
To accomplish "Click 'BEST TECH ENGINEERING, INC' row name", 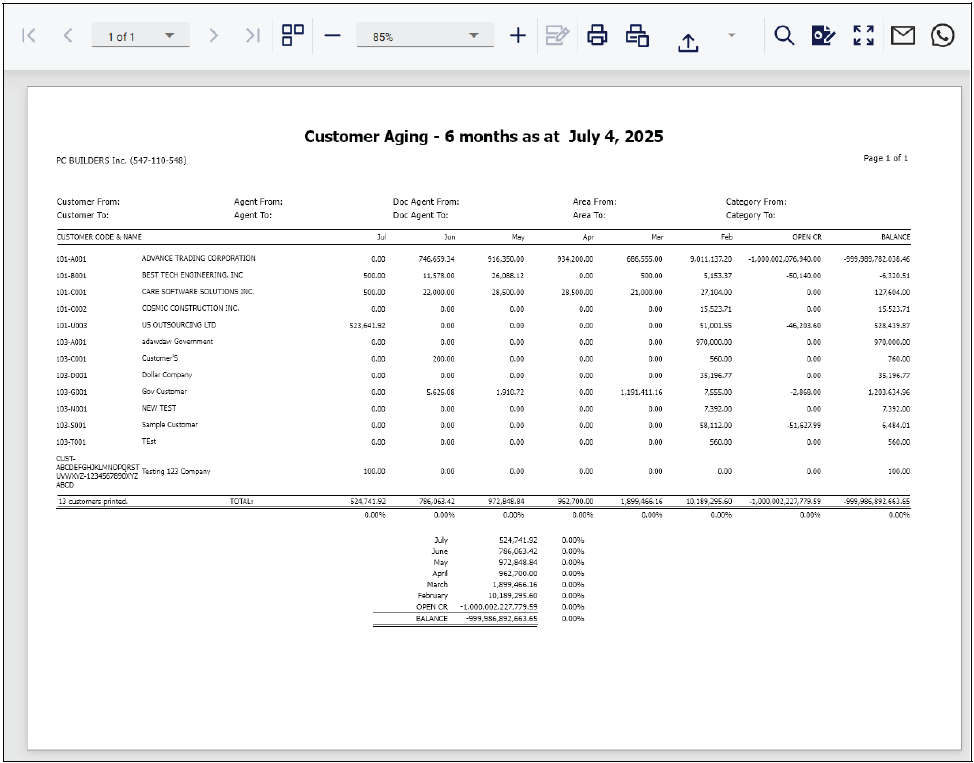I will tap(192, 275).
